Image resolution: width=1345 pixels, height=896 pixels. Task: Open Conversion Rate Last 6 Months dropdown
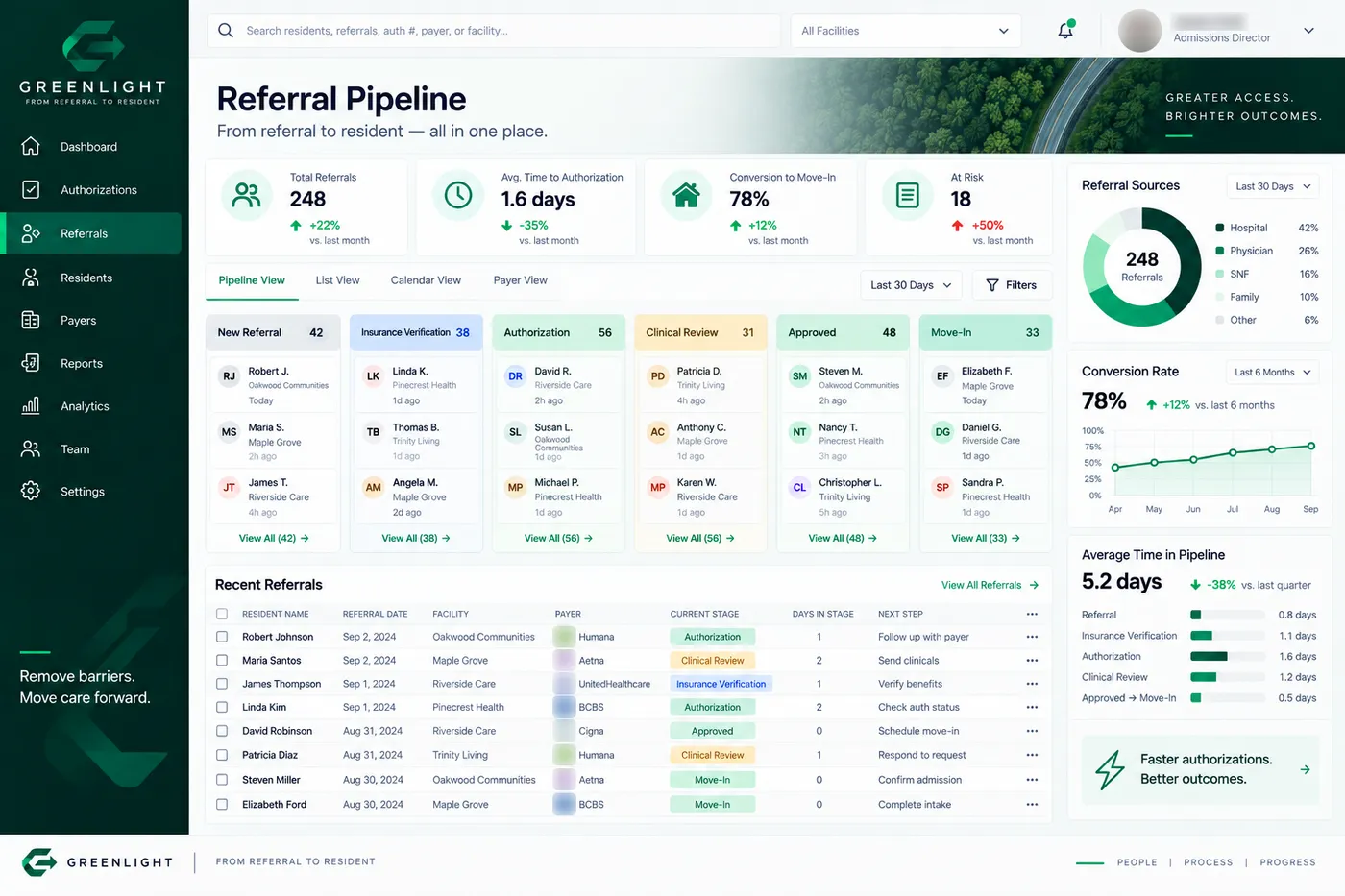[1273, 373]
